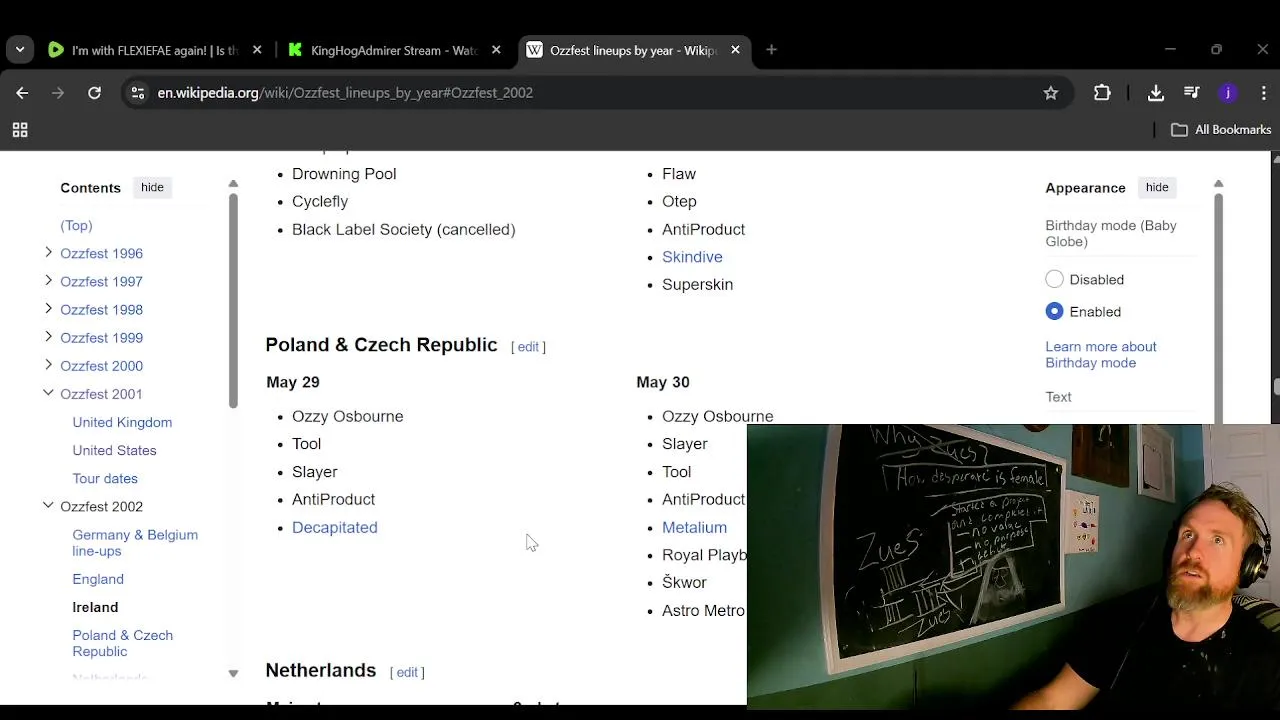The image size is (1280, 720).
Task: Select Ireland in the contents list
Action: (x=95, y=607)
